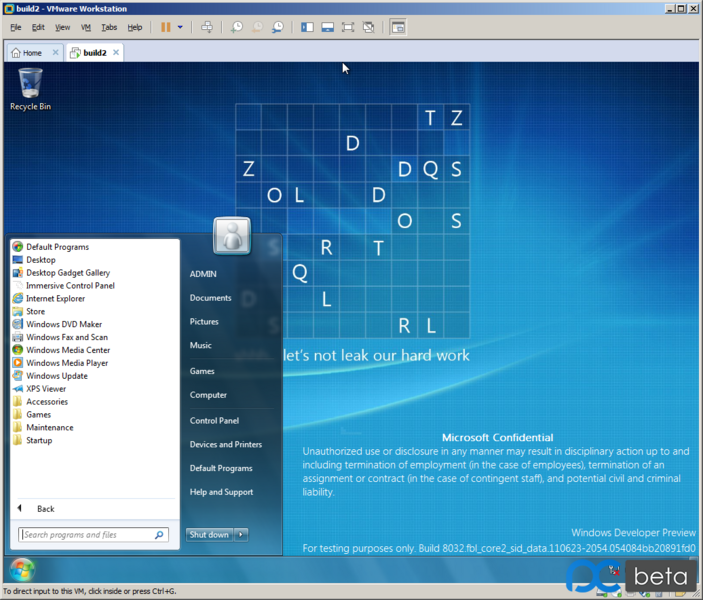Pause the virtual machine with toolbar button
Viewport: 703px width, 600px height.
point(165,27)
